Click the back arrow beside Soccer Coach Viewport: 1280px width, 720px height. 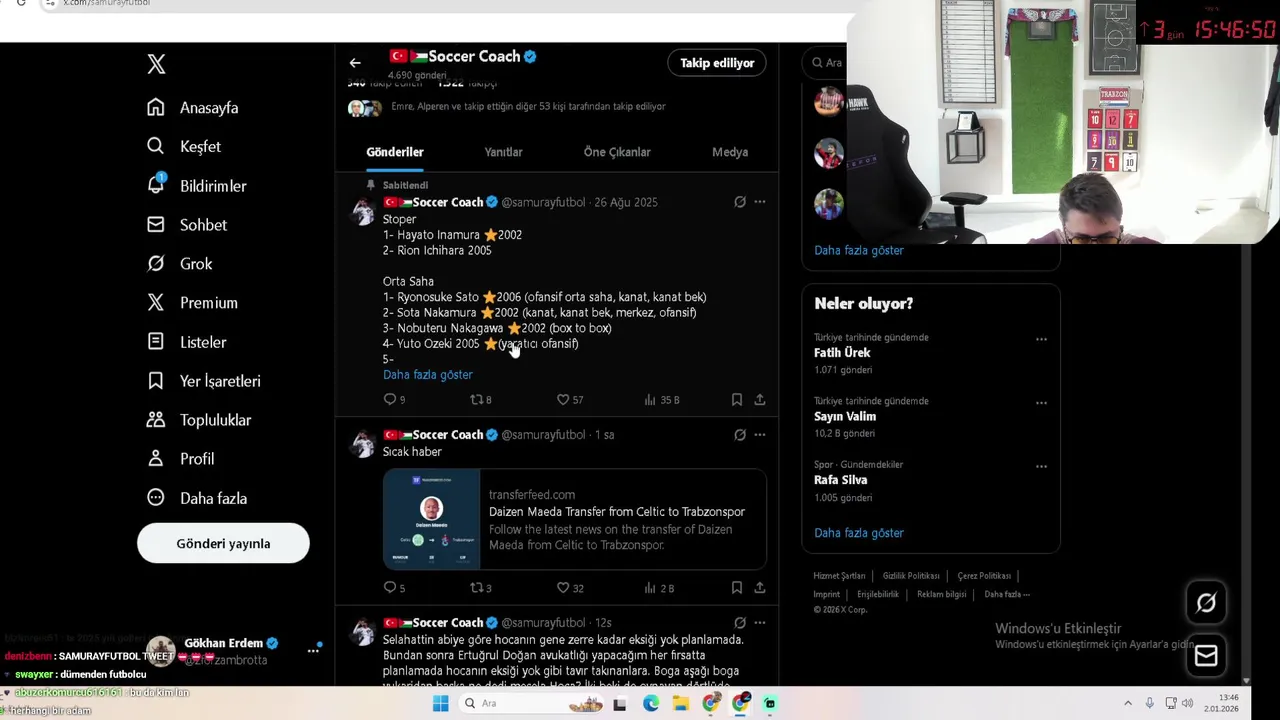[355, 63]
